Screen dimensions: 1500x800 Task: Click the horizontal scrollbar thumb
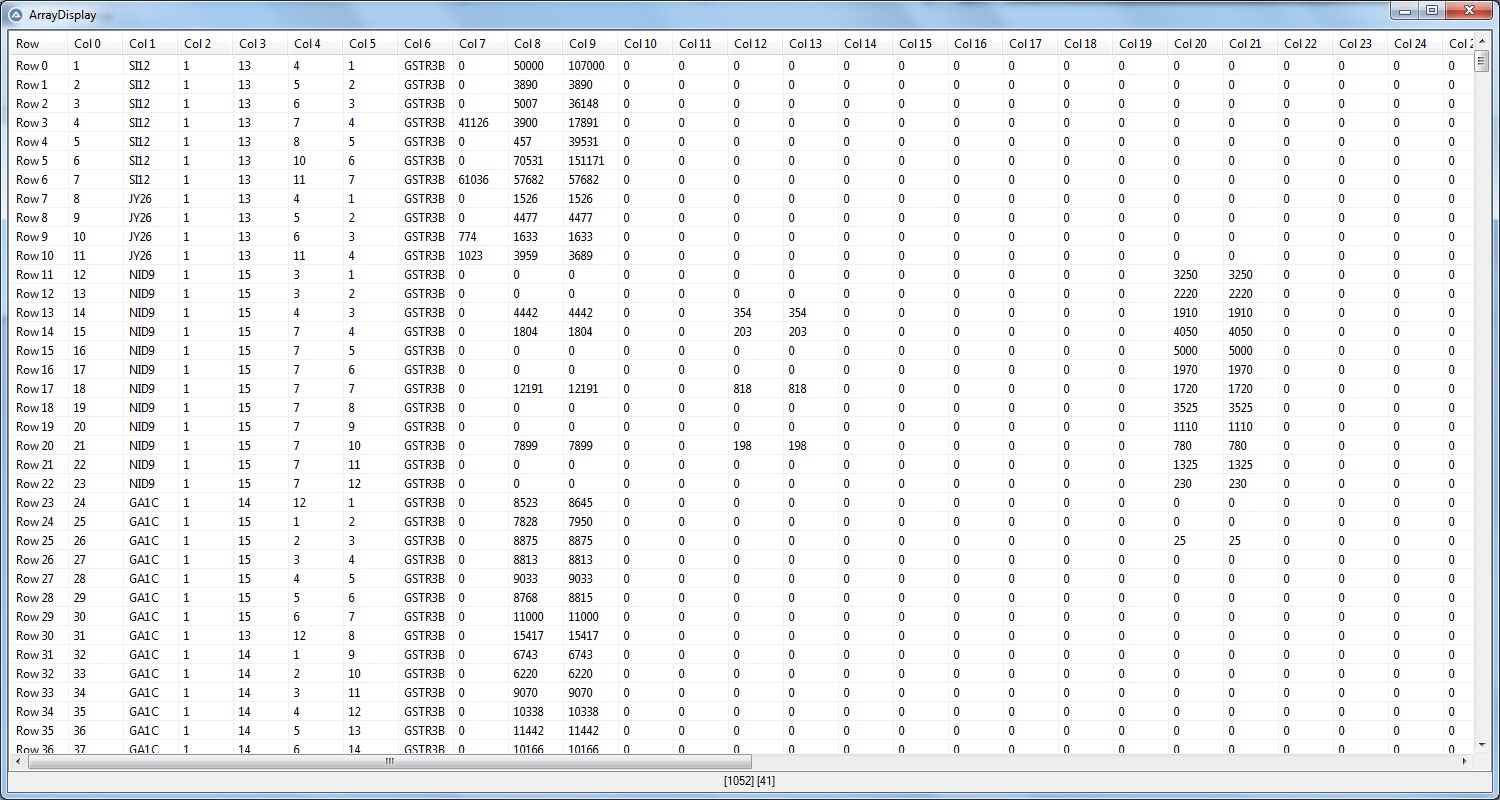(x=390, y=761)
